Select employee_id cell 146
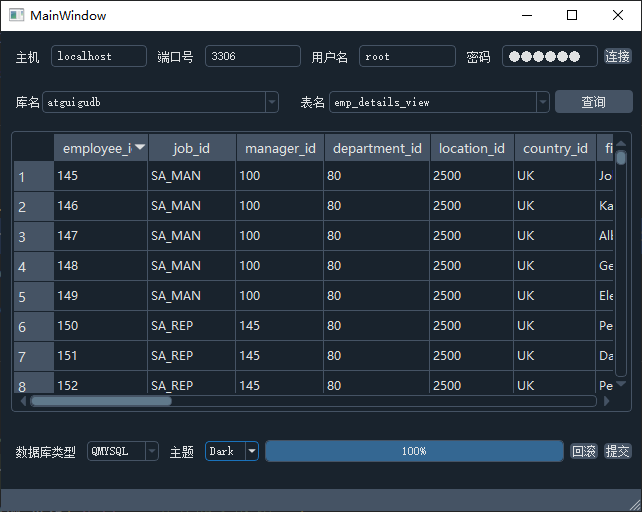Screen dimensions: 642x512 click(x=101, y=206)
